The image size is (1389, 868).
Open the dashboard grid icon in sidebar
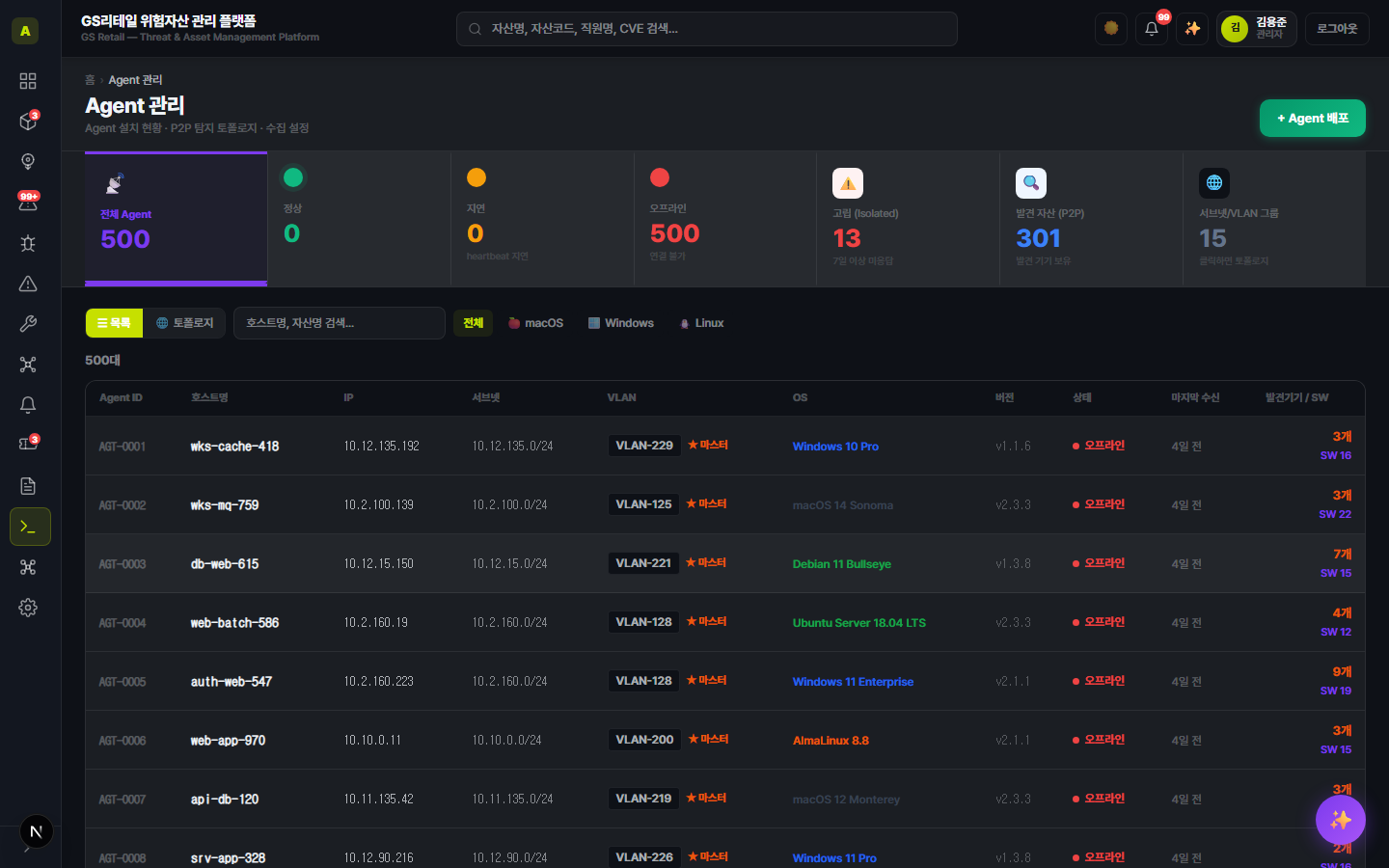click(x=28, y=81)
